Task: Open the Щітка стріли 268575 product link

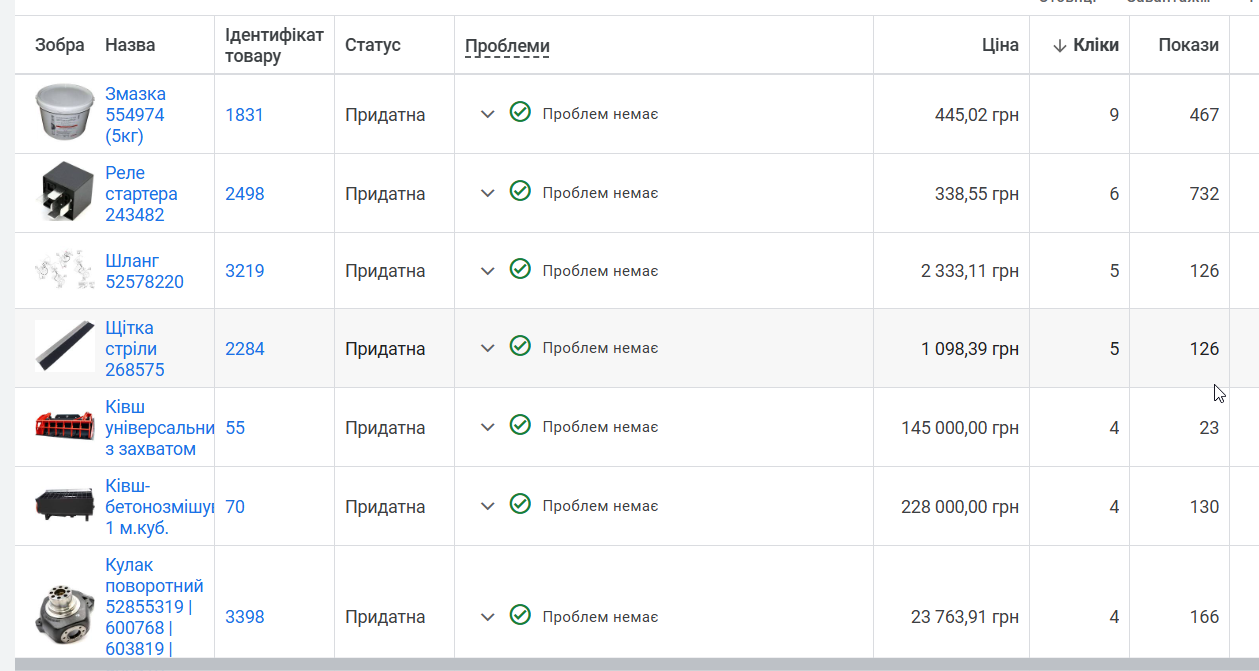Action: (x=135, y=348)
